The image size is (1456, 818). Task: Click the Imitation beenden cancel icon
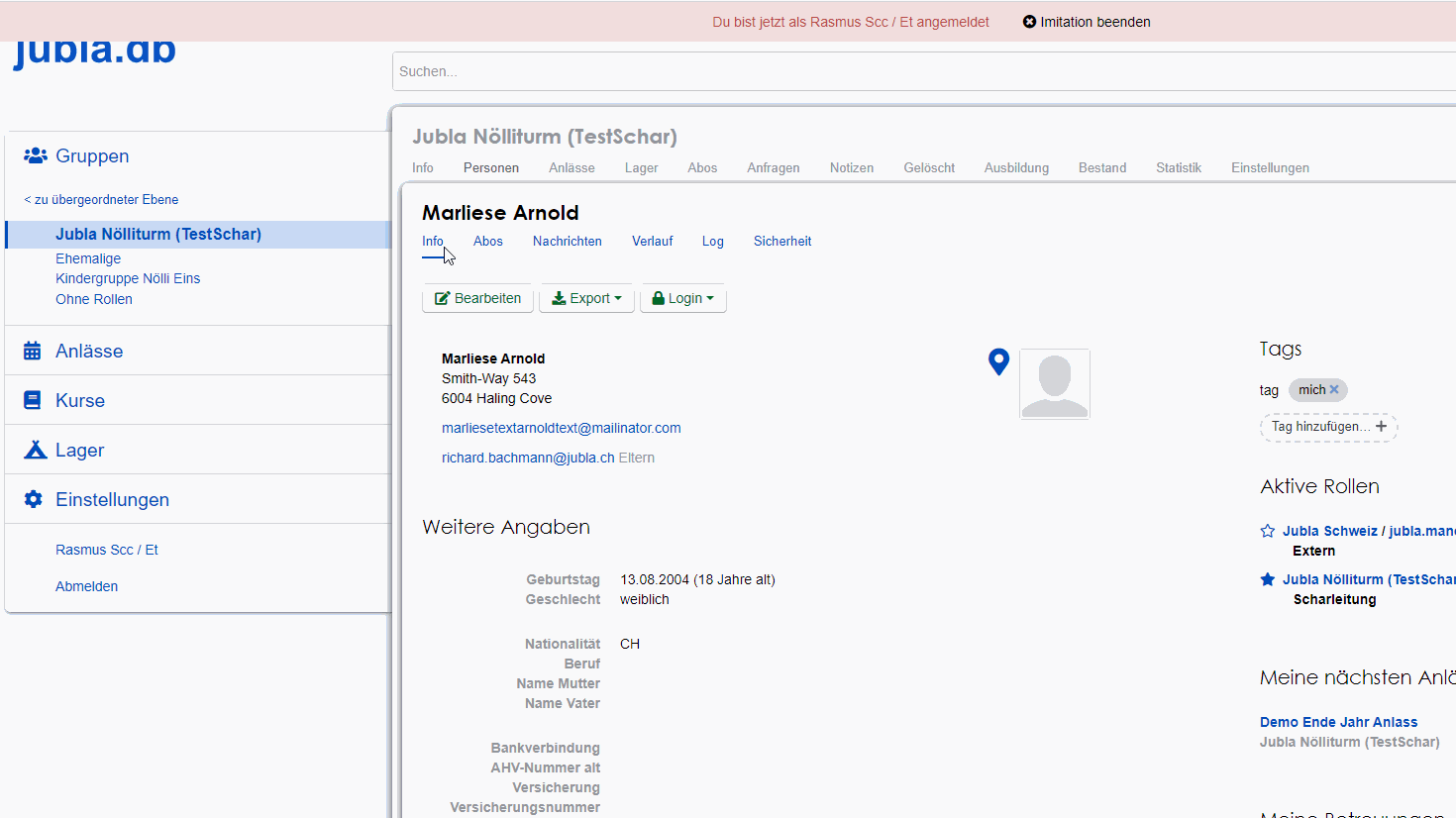[1029, 22]
